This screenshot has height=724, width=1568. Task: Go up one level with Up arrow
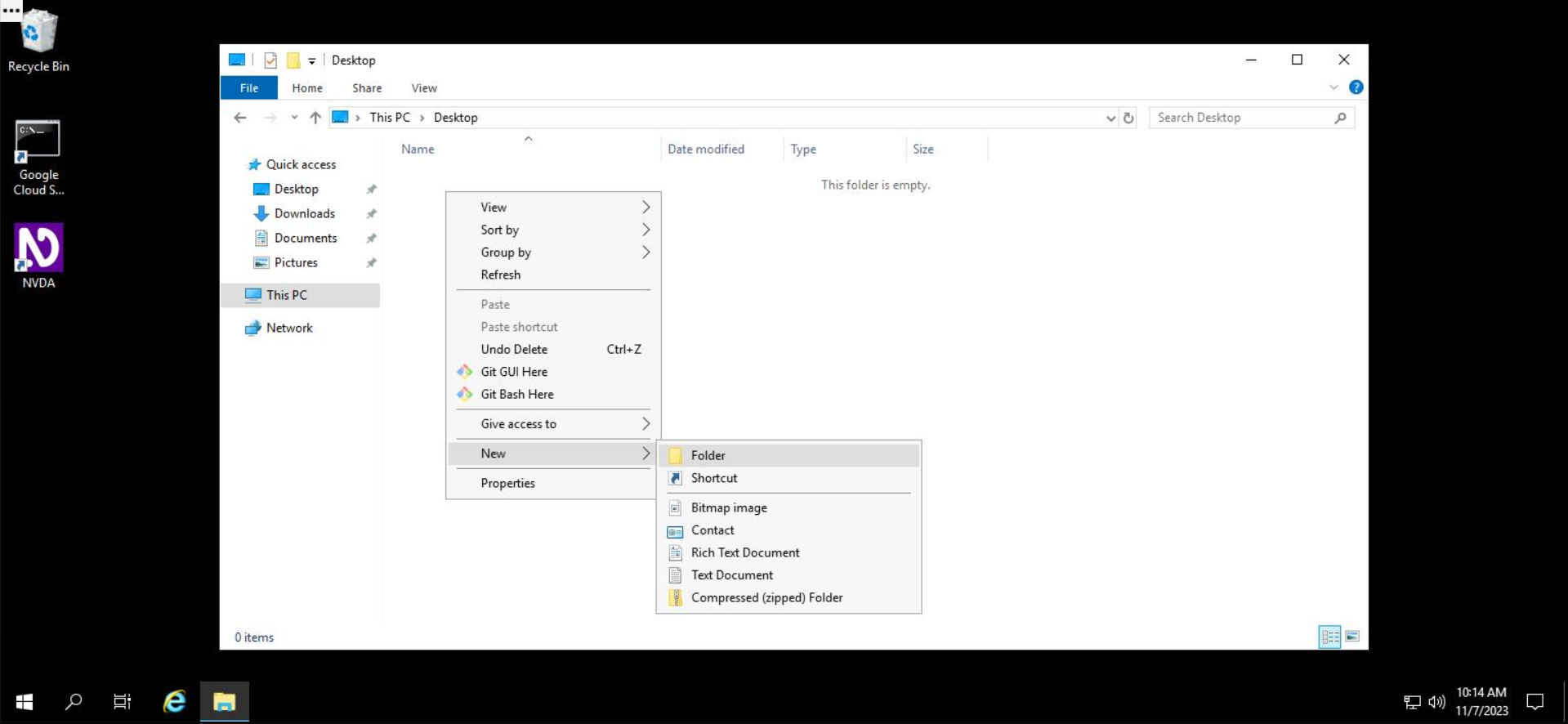315,118
